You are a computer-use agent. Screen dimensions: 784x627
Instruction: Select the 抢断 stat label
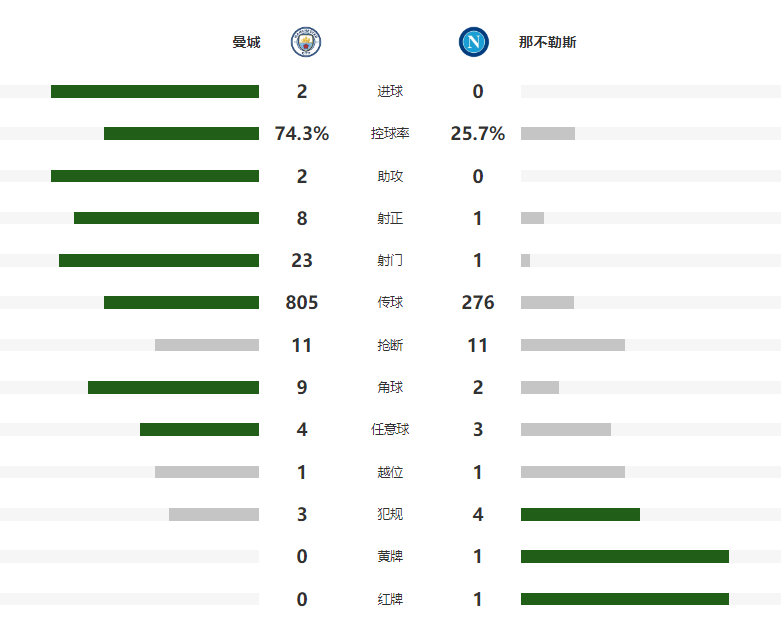click(x=390, y=346)
